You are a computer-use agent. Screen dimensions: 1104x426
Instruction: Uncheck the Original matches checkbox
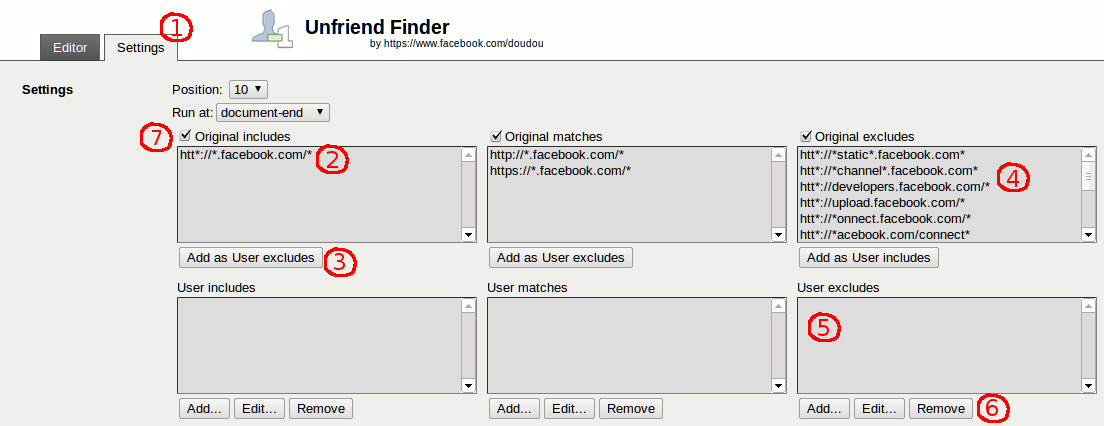coord(496,136)
